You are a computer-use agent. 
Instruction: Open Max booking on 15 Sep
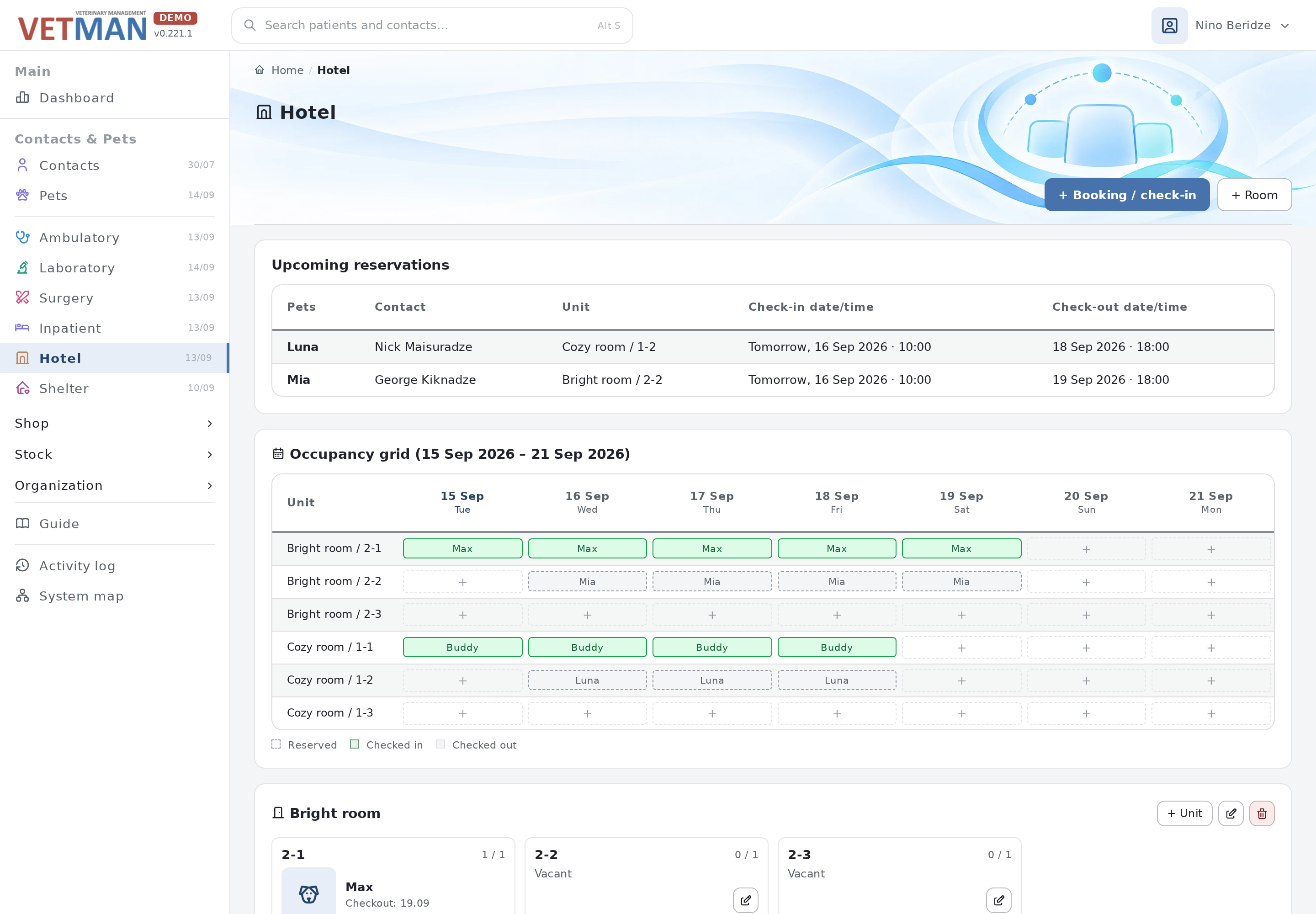(x=463, y=549)
